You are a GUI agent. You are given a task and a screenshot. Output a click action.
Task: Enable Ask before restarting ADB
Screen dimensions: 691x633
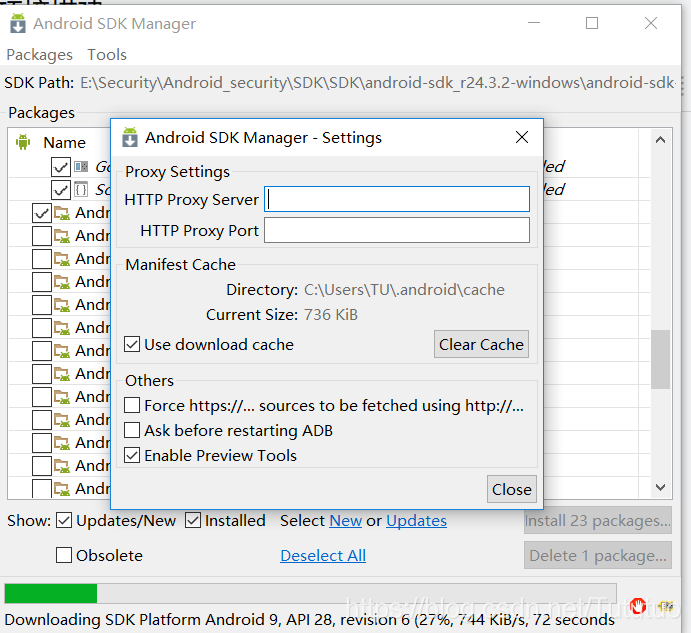pyautogui.click(x=132, y=430)
